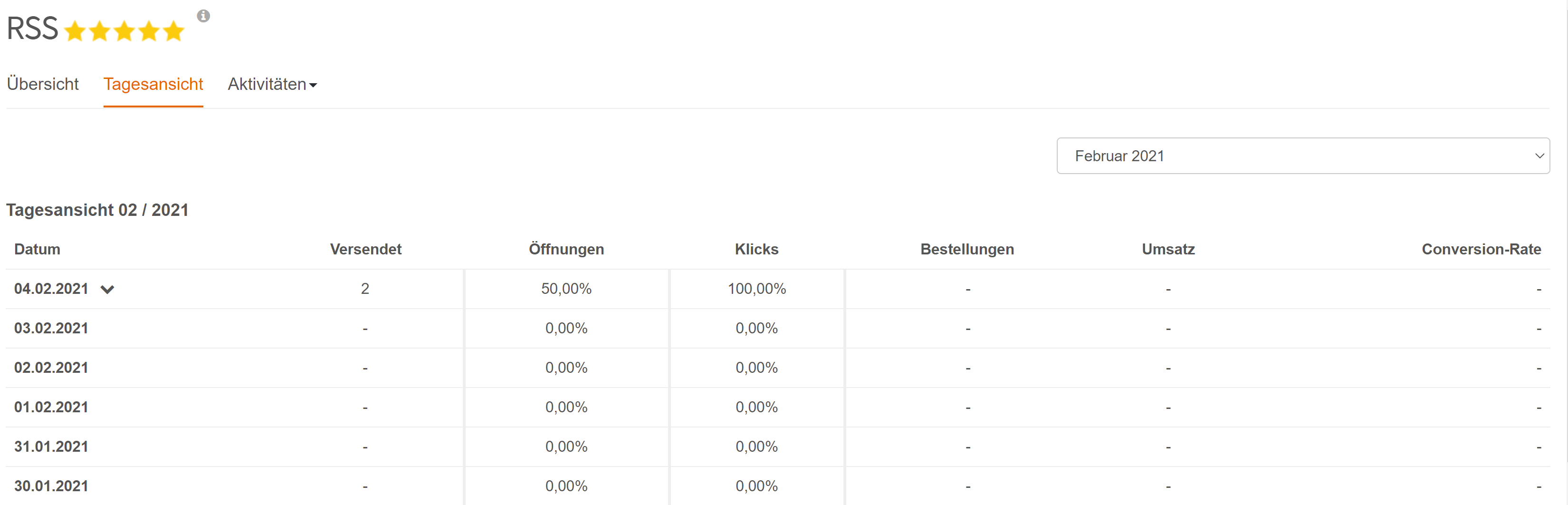Click the fifth yellow rating star
1568x505 pixels.
click(x=173, y=30)
